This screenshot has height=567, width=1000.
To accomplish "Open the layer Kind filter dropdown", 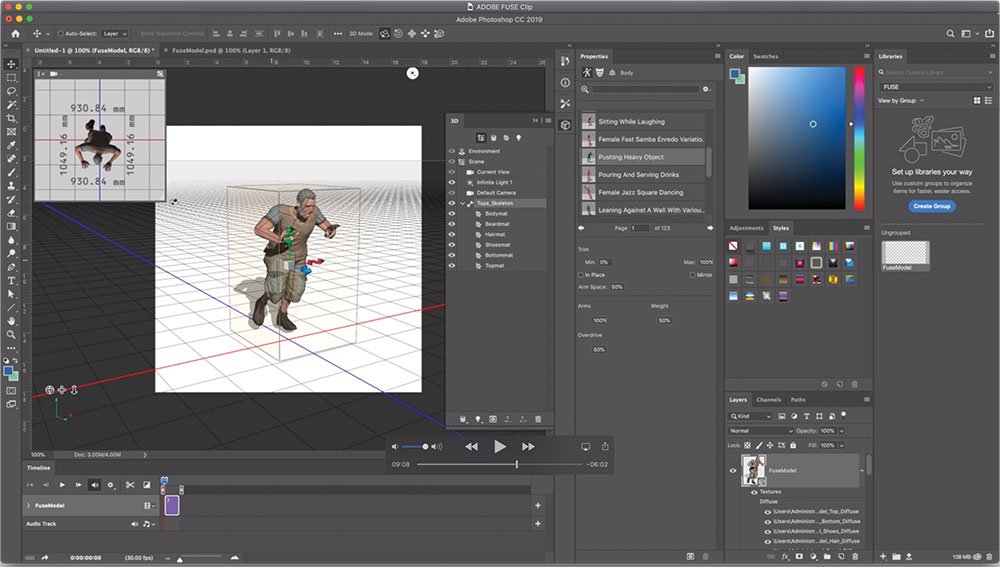I will (x=751, y=416).
